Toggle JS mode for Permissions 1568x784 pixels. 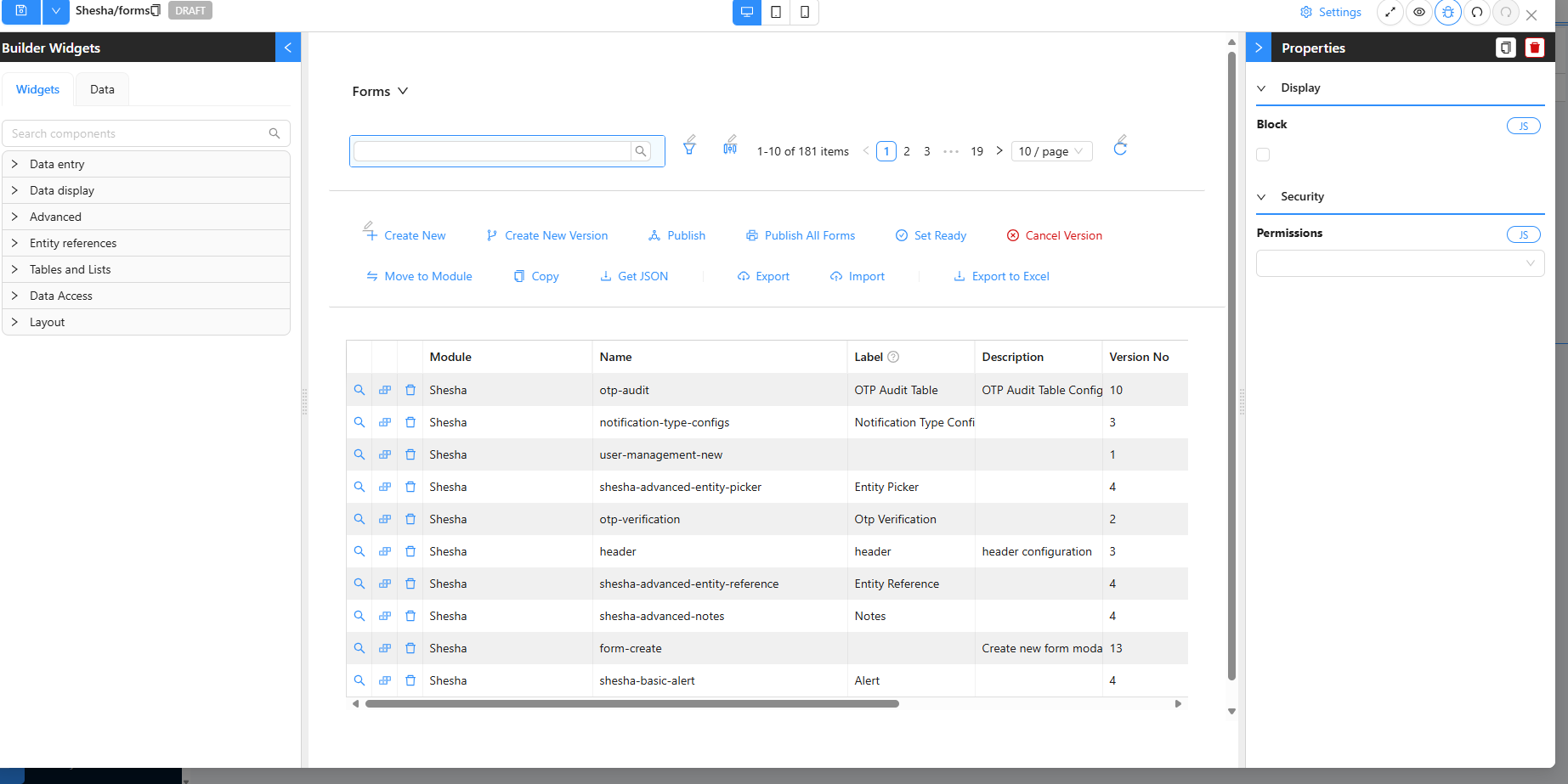click(1523, 234)
